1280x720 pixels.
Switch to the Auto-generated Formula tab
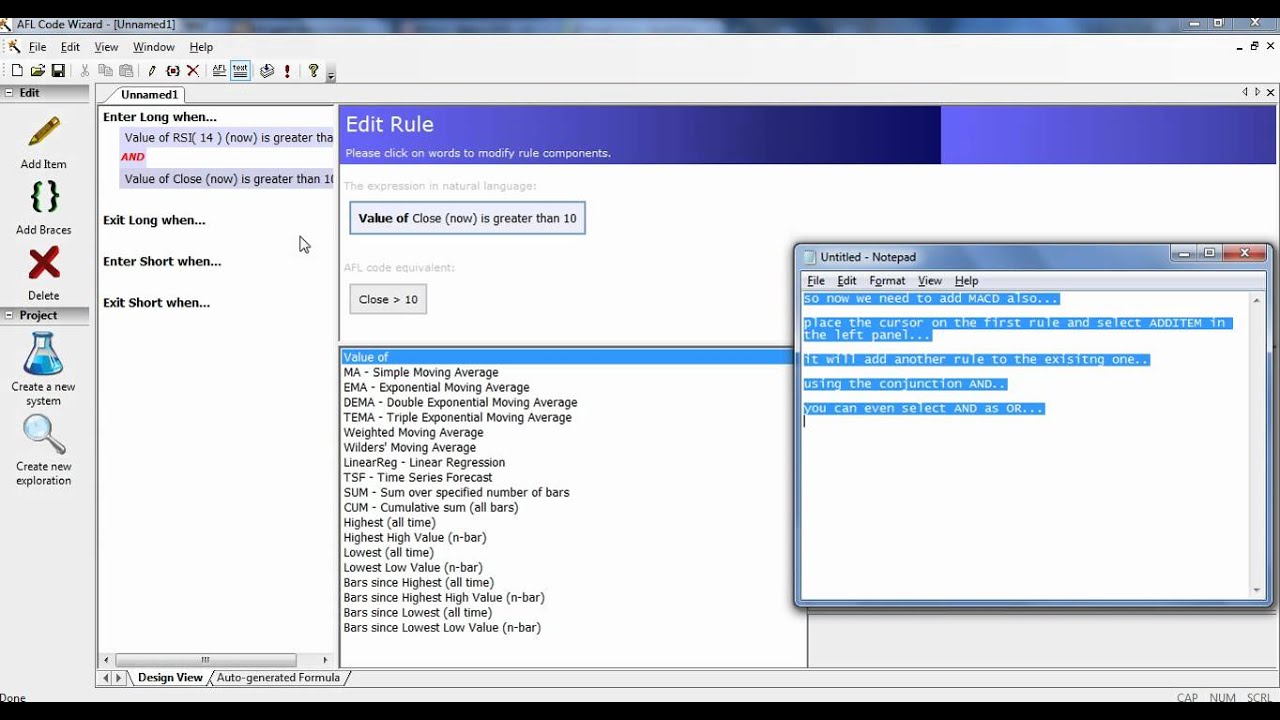pyautogui.click(x=278, y=677)
